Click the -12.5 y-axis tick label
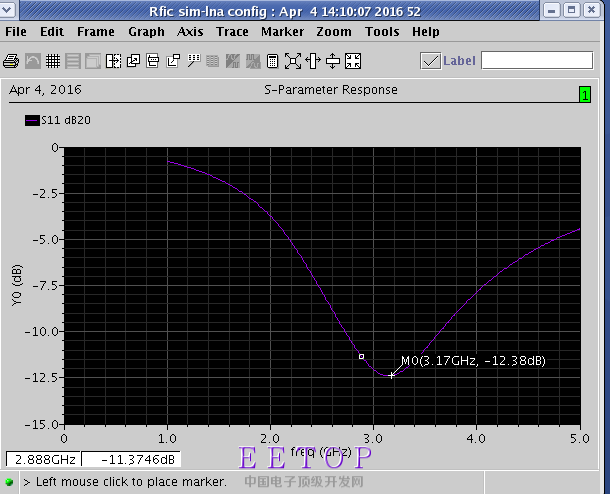The image size is (610, 494). tap(42, 378)
